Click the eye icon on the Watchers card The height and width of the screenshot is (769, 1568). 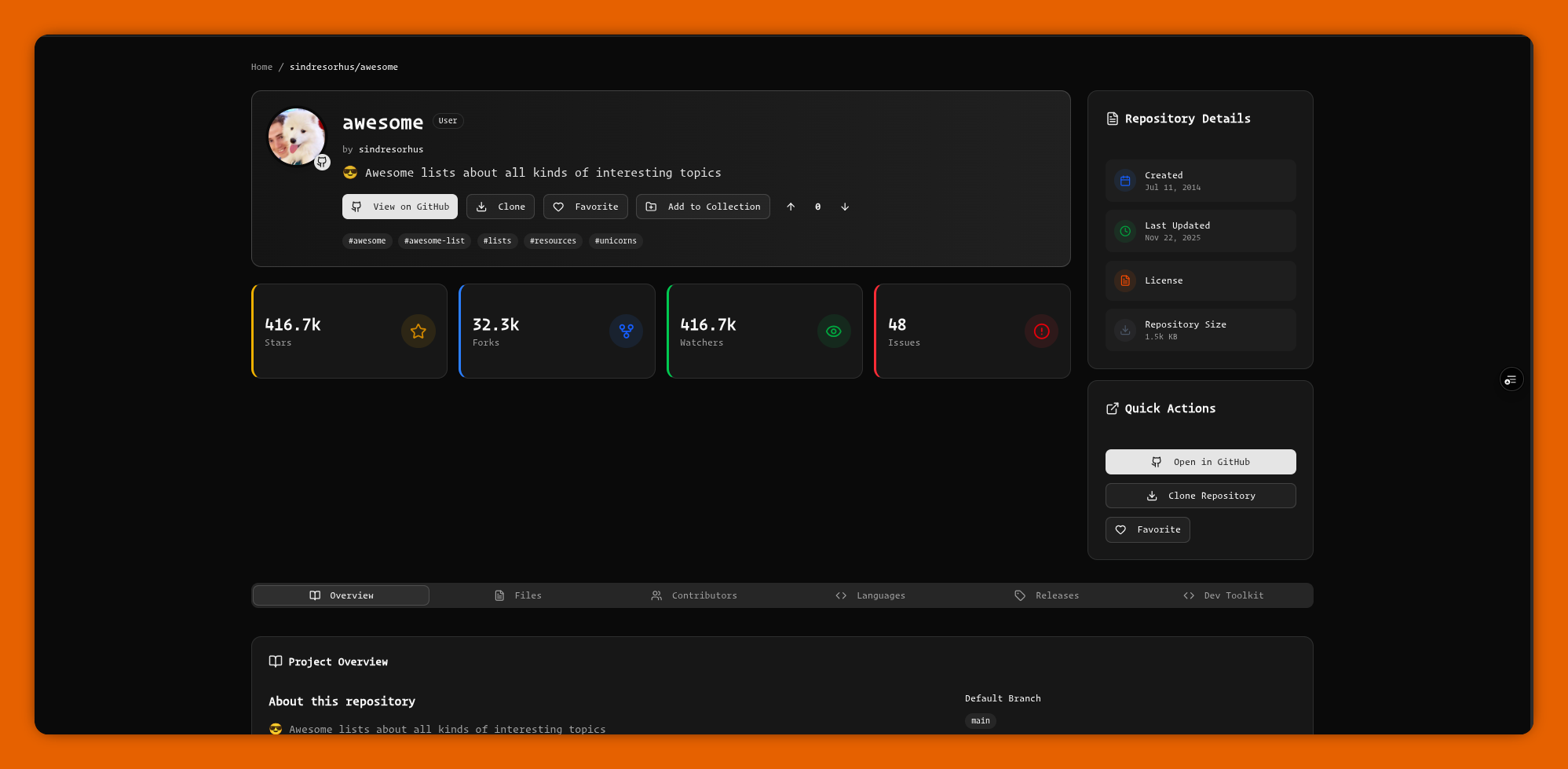(x=833, y=331)
